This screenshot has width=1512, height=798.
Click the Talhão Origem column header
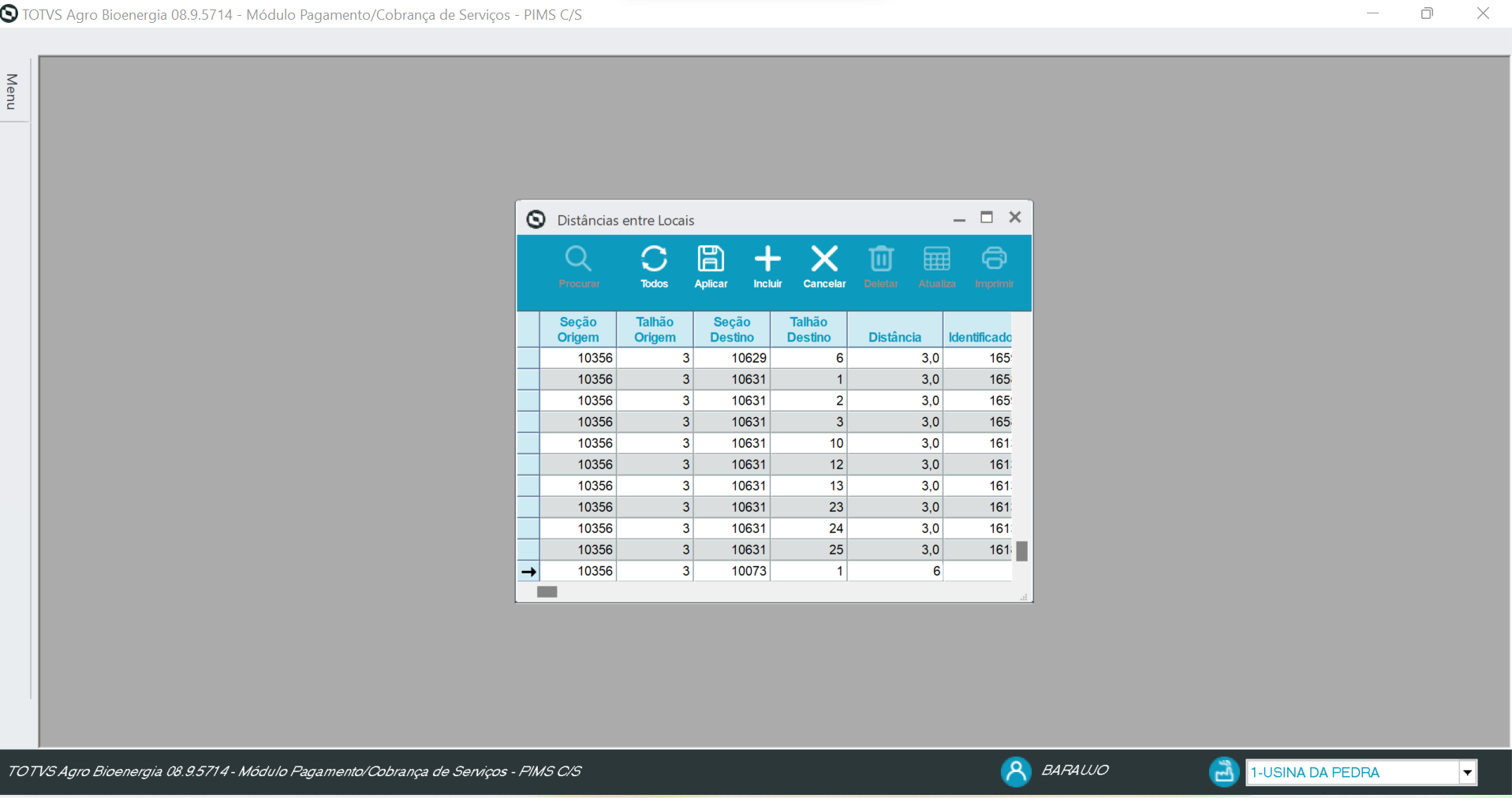655,330
